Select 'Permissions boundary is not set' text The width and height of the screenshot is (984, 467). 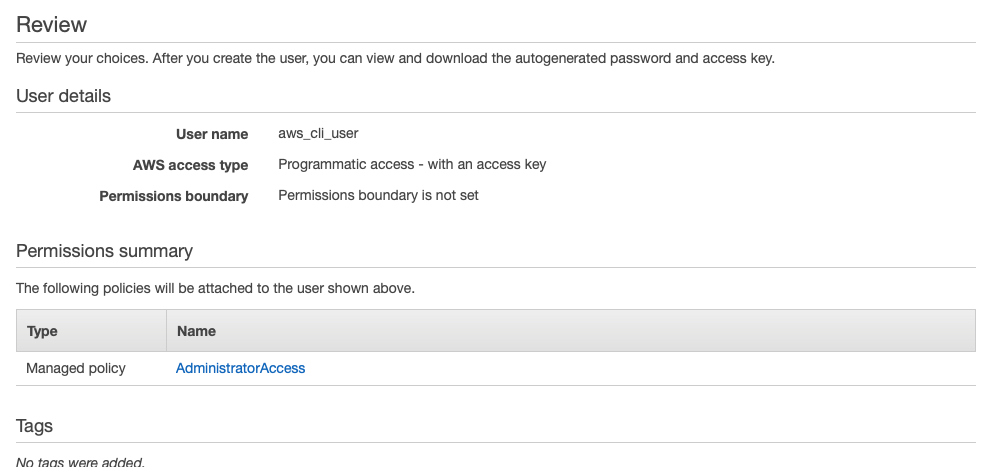tap(378, 195)
